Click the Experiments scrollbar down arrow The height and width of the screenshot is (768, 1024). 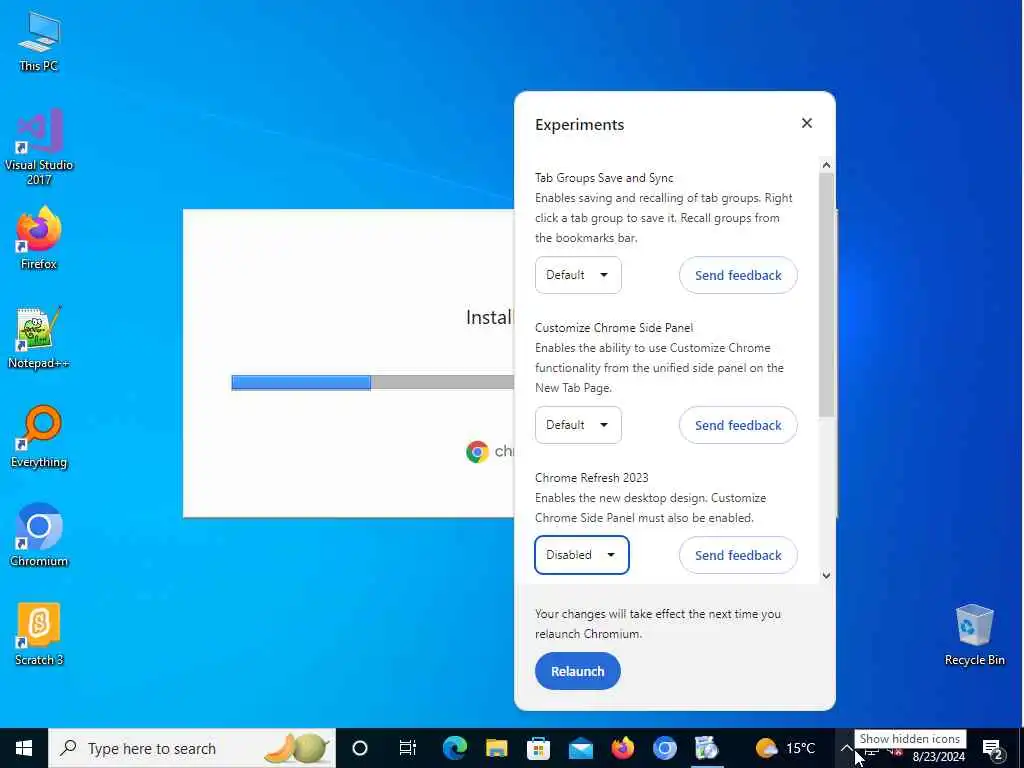pos(826,575)
